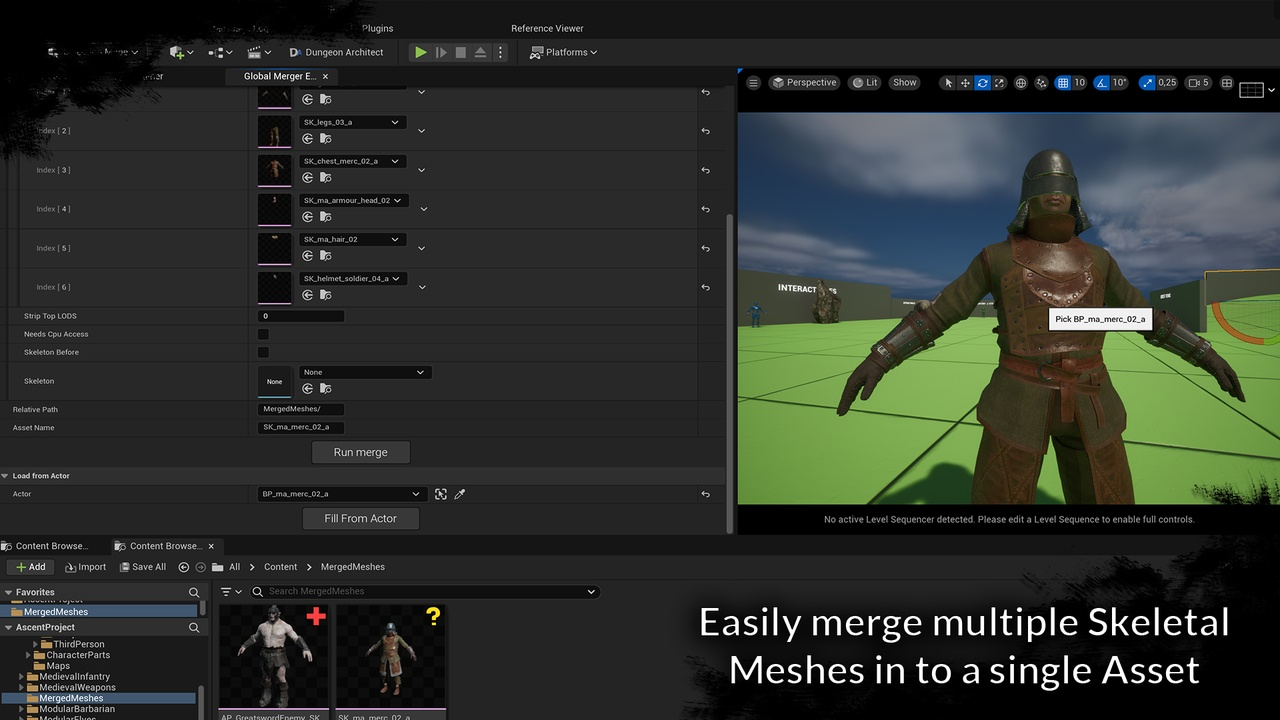Reset Index 3 value to default arrow

(705, 170)
